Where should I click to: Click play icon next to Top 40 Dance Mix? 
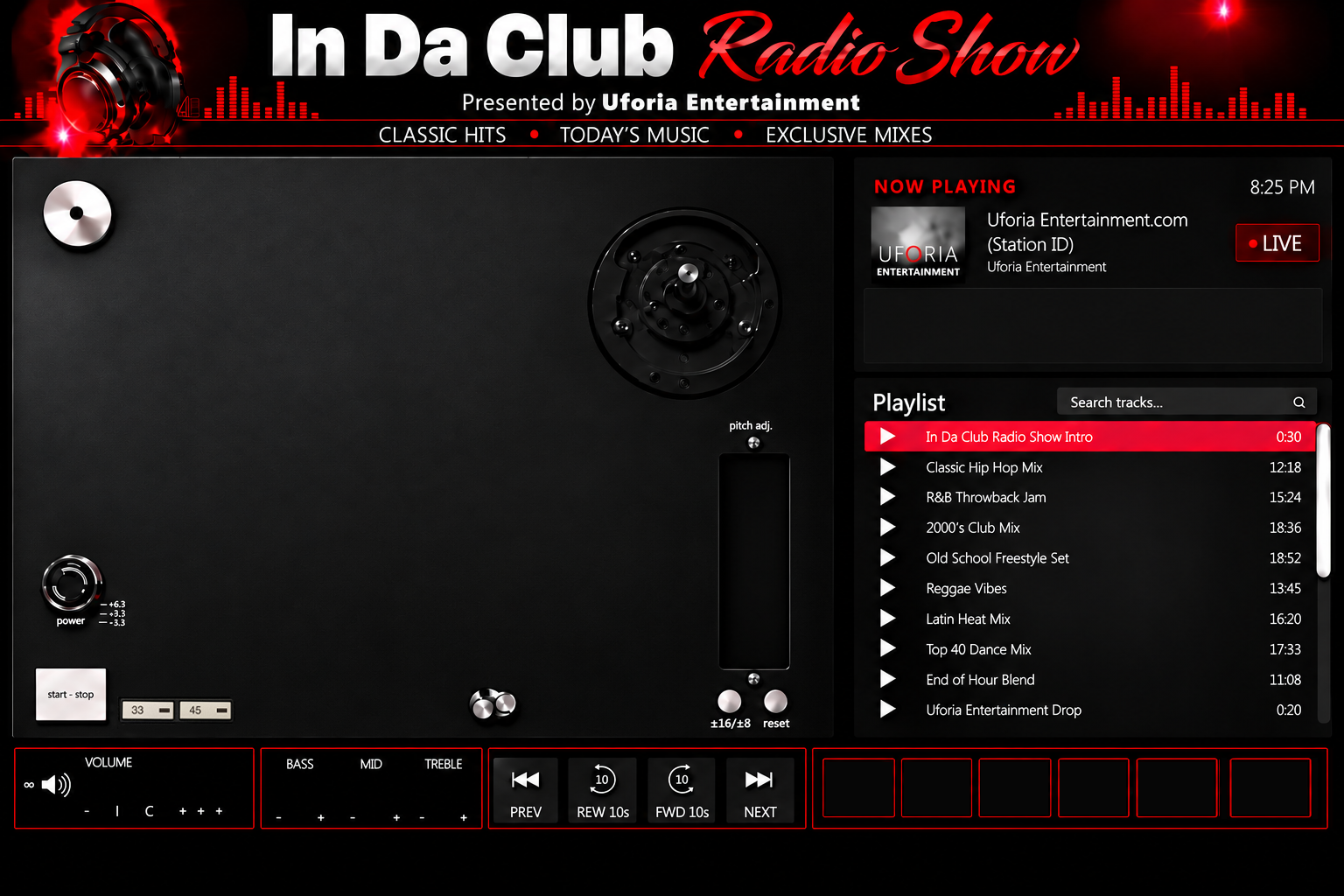(887, 648)
